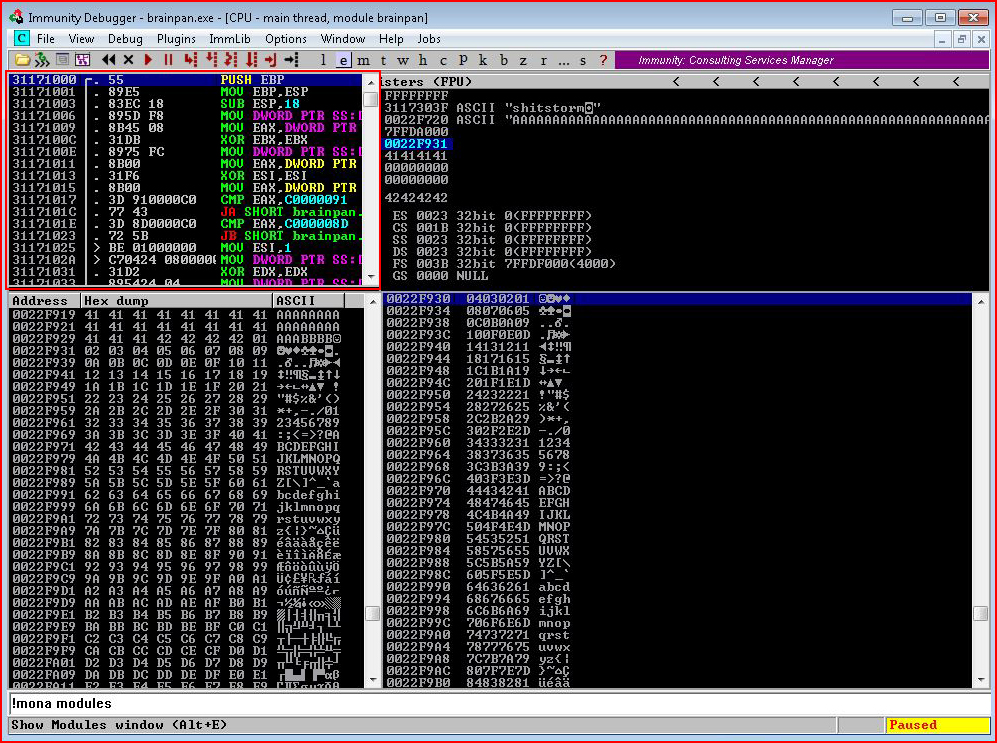
Task: Click the Go to address arrow icon
Action: click(292, 60)
